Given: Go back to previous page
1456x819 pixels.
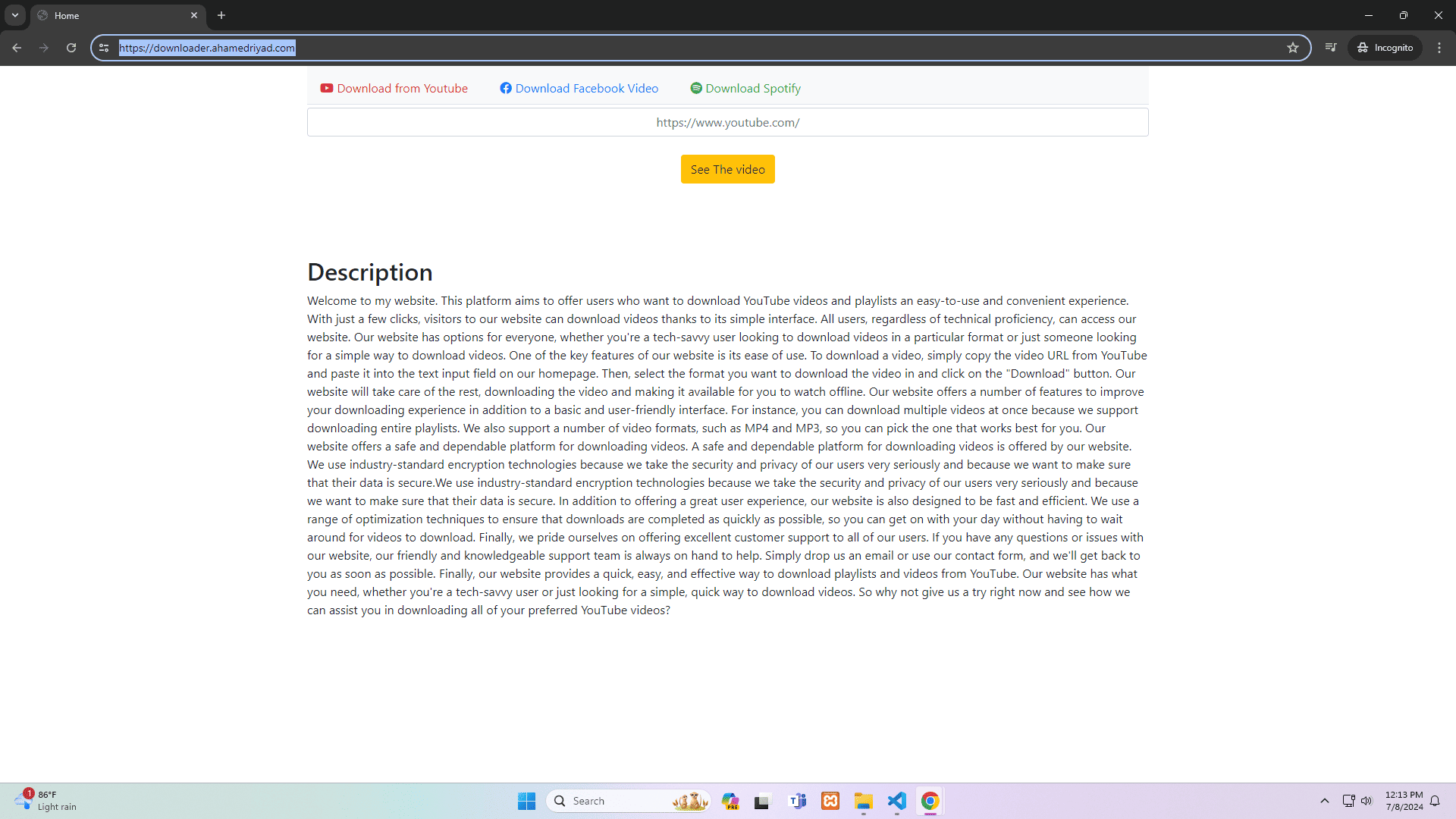Looking at the screenshot, I should click(17, 48).
